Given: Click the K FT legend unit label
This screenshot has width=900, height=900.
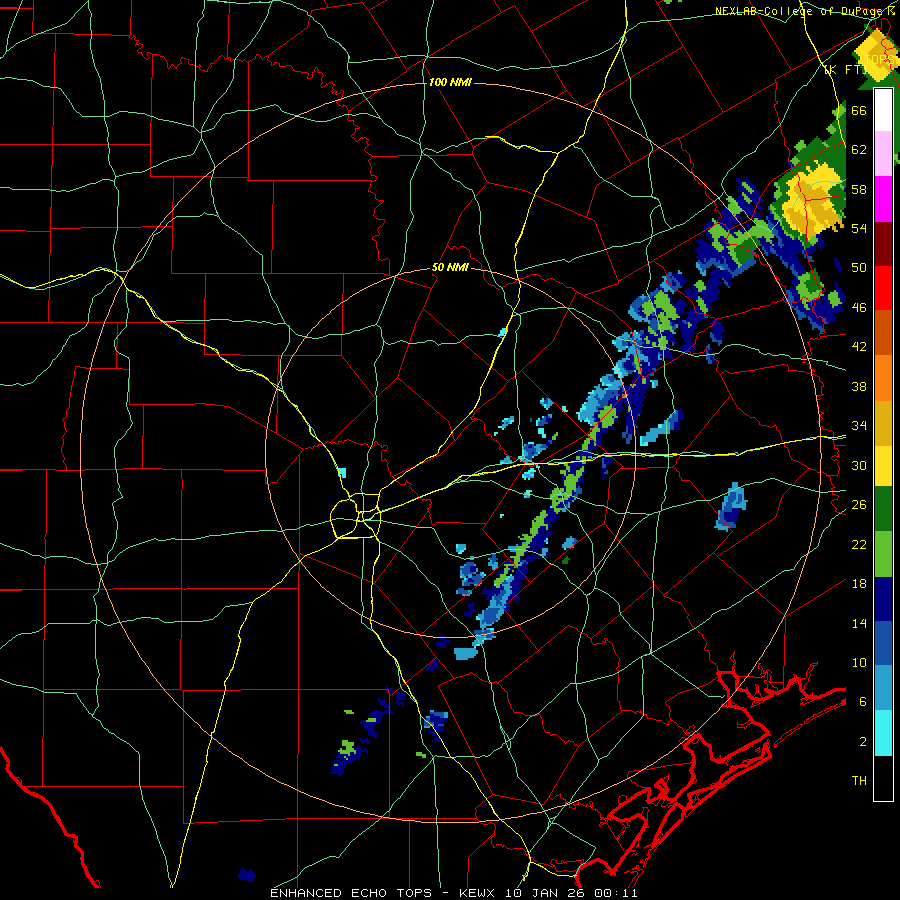Looking at the screenshot, I should (843, 69).
